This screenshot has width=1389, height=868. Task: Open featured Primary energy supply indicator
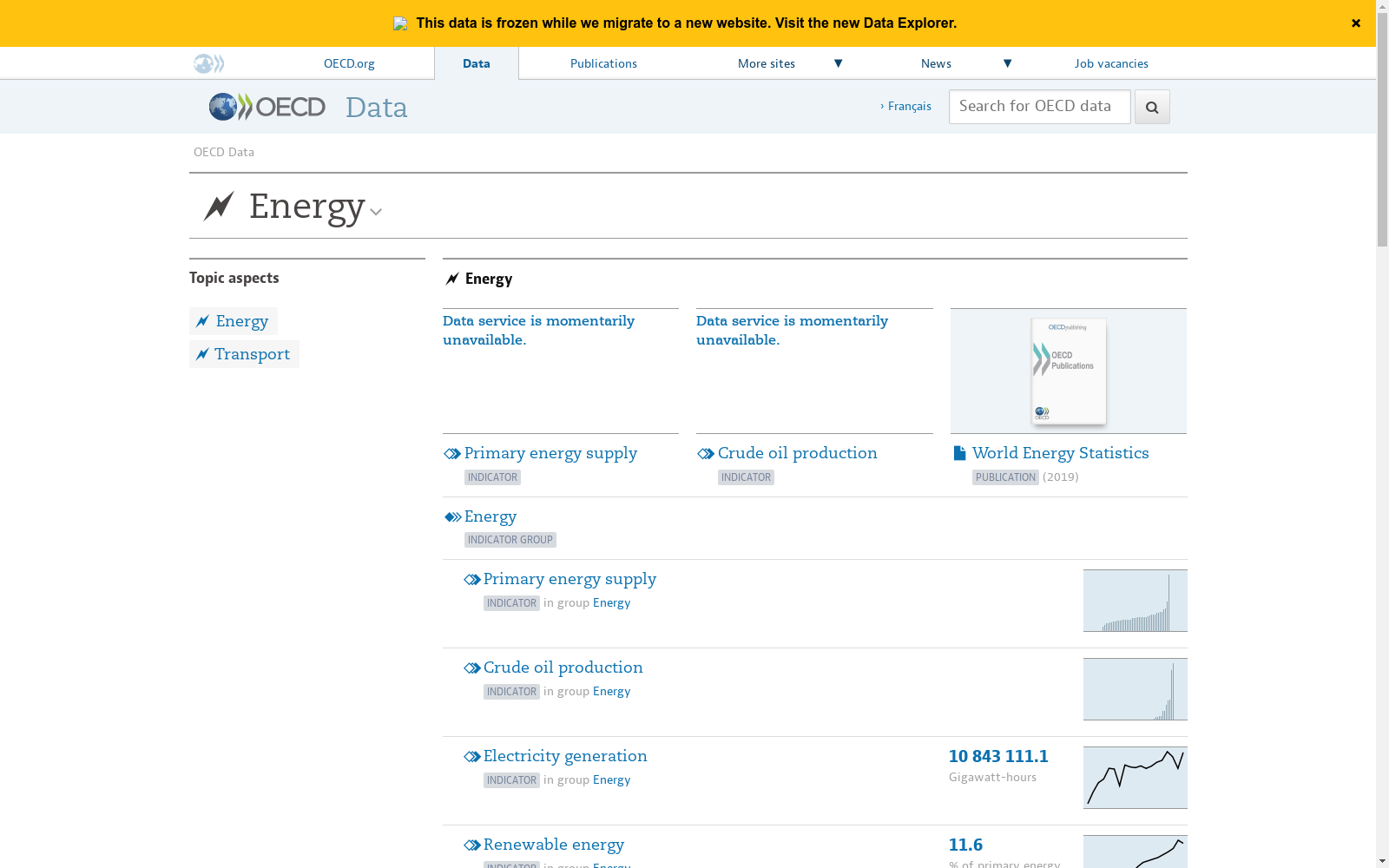pyautogui.click(x=550, y=453)
